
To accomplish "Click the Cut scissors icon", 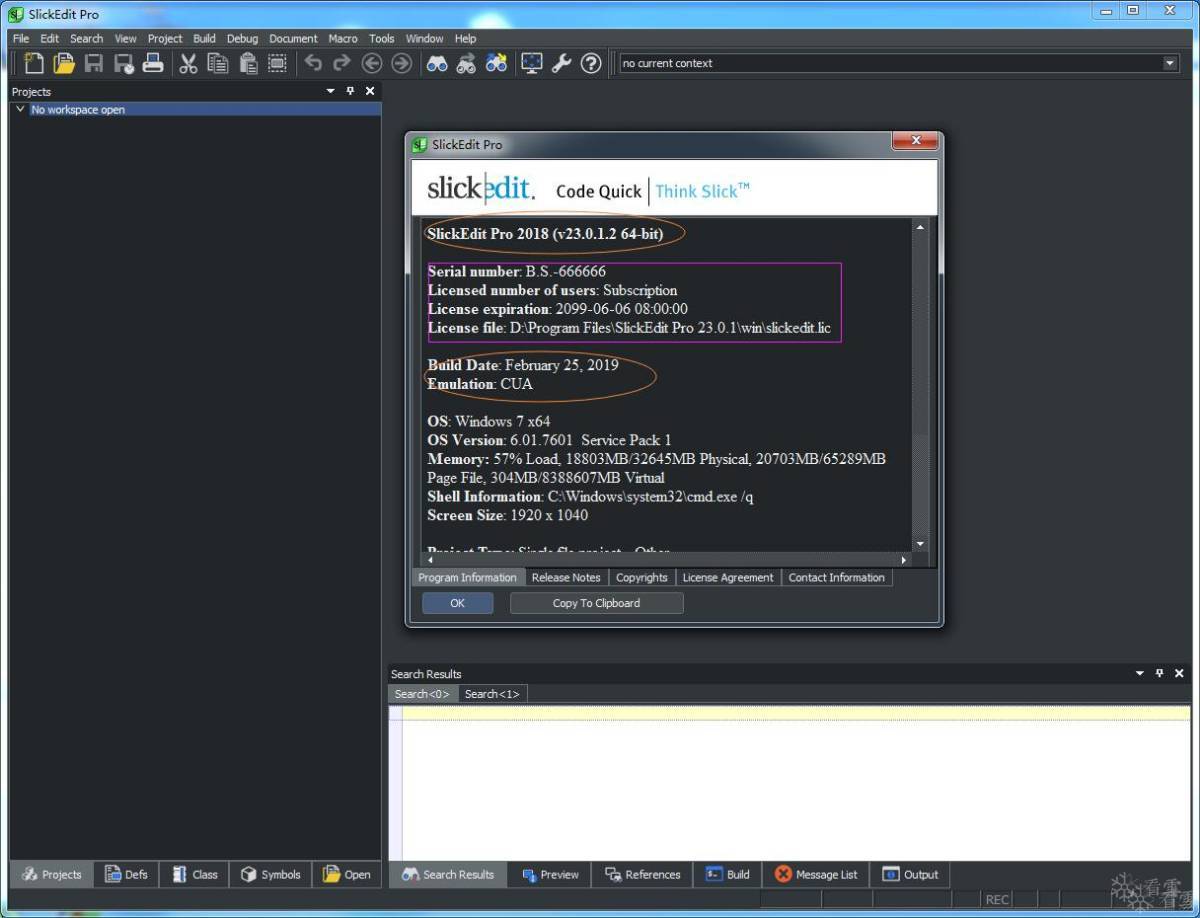I will [x=188, y=63].
